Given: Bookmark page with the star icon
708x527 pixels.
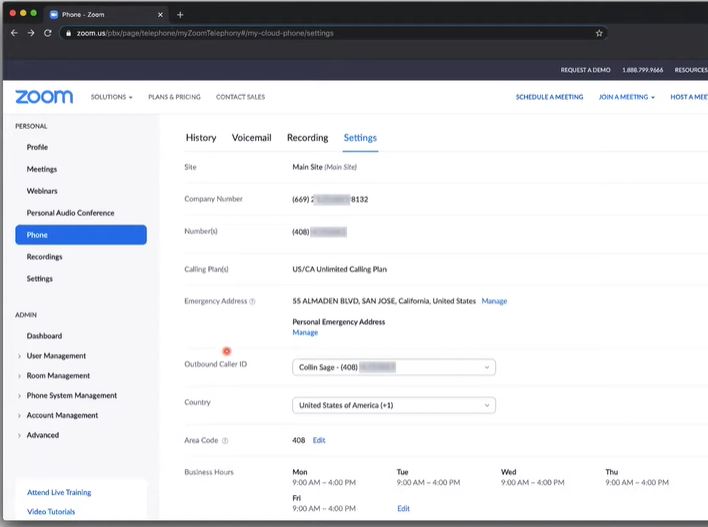Looking at the screenshot, I should pyautogui.click(x=599, y=33).
